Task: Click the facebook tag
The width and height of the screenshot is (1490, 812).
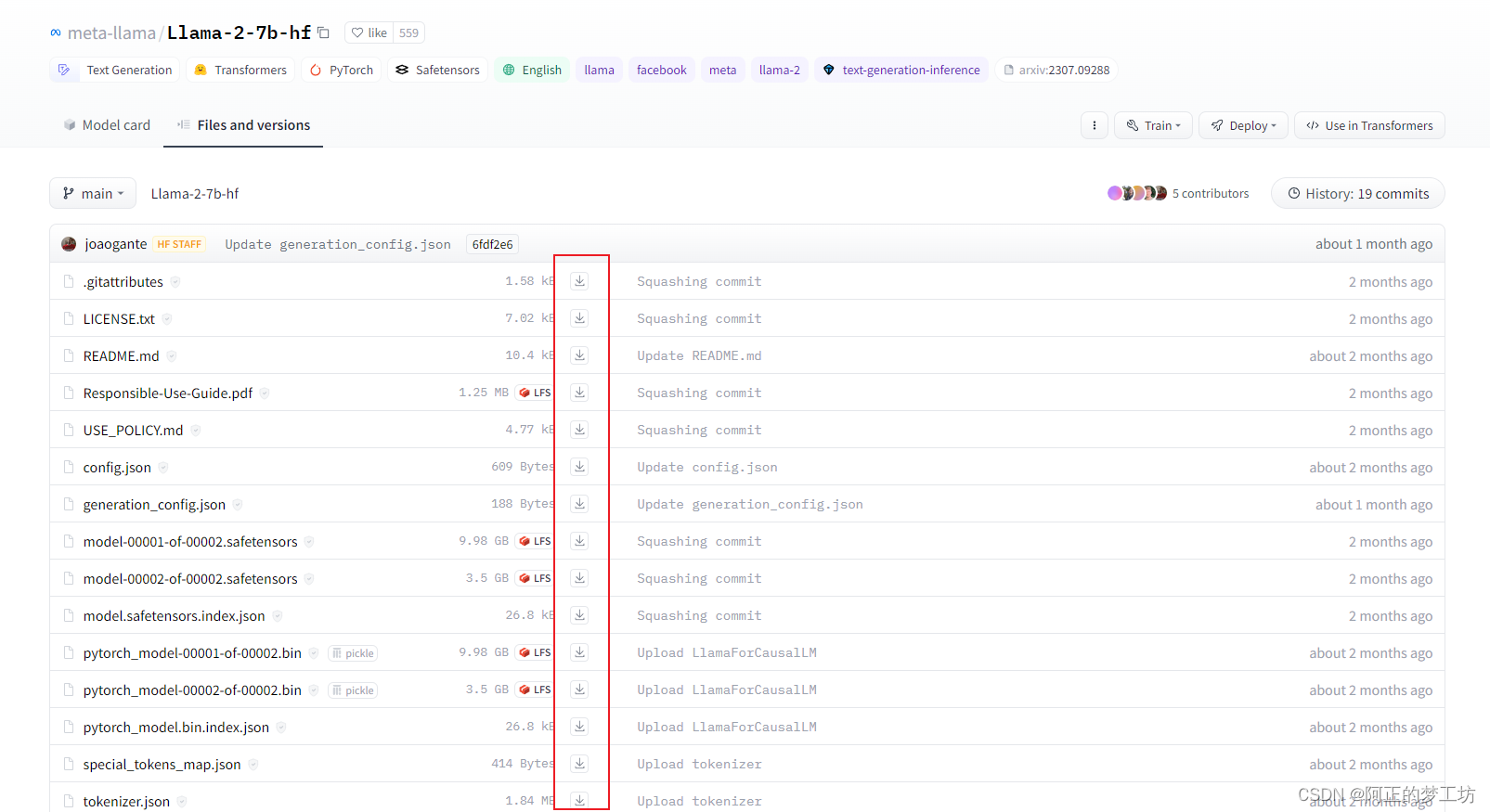Action: pos(662,70)
